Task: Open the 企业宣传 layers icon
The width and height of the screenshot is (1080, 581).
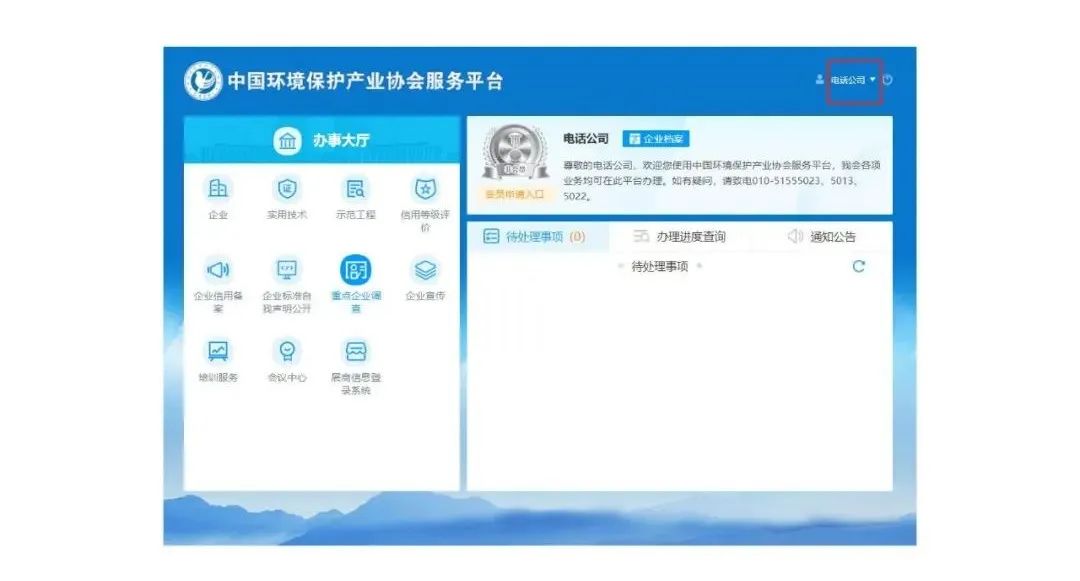Action: (x=425, y=270)
